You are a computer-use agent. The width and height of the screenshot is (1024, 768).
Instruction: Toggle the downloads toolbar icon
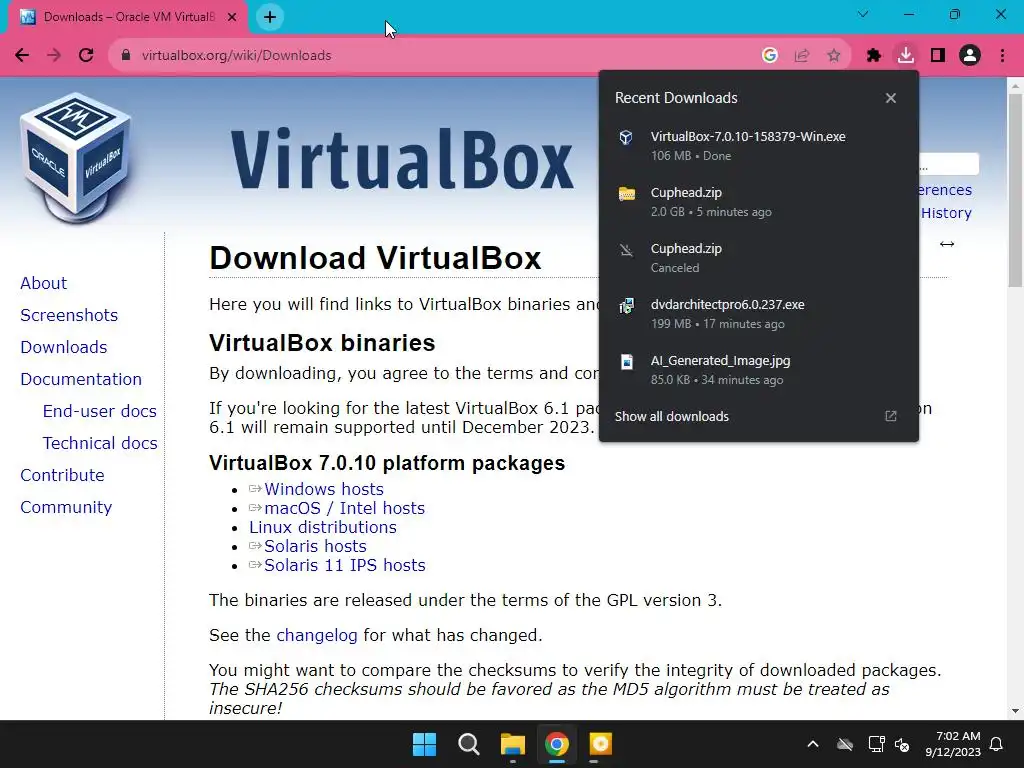pos(906,56)
